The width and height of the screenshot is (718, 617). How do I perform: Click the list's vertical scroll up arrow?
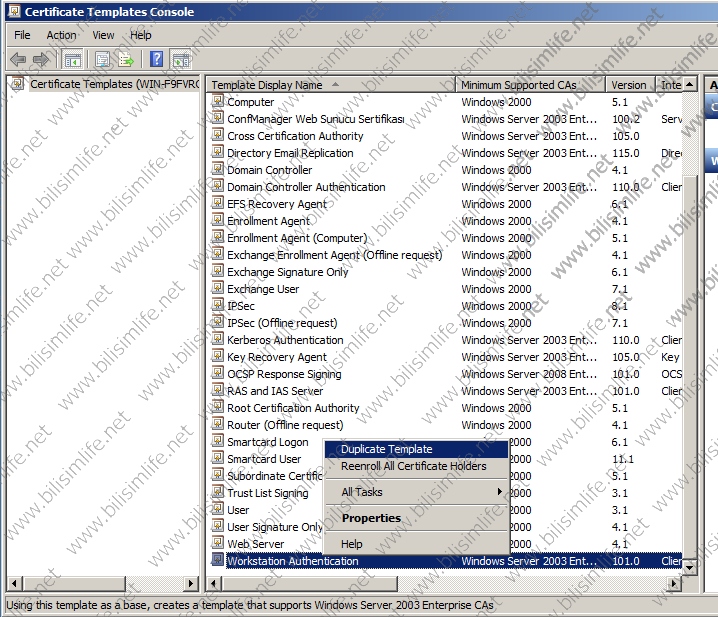[x=690, y=84]
